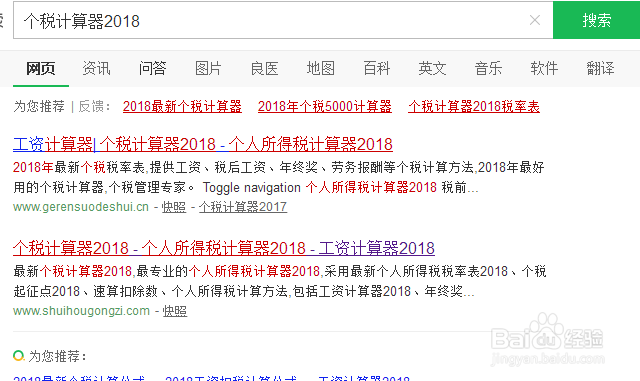Click the second result snippet starting 最新个税计算器2018
The height and width of the screenshot is (381, 640).
point(280,281)
